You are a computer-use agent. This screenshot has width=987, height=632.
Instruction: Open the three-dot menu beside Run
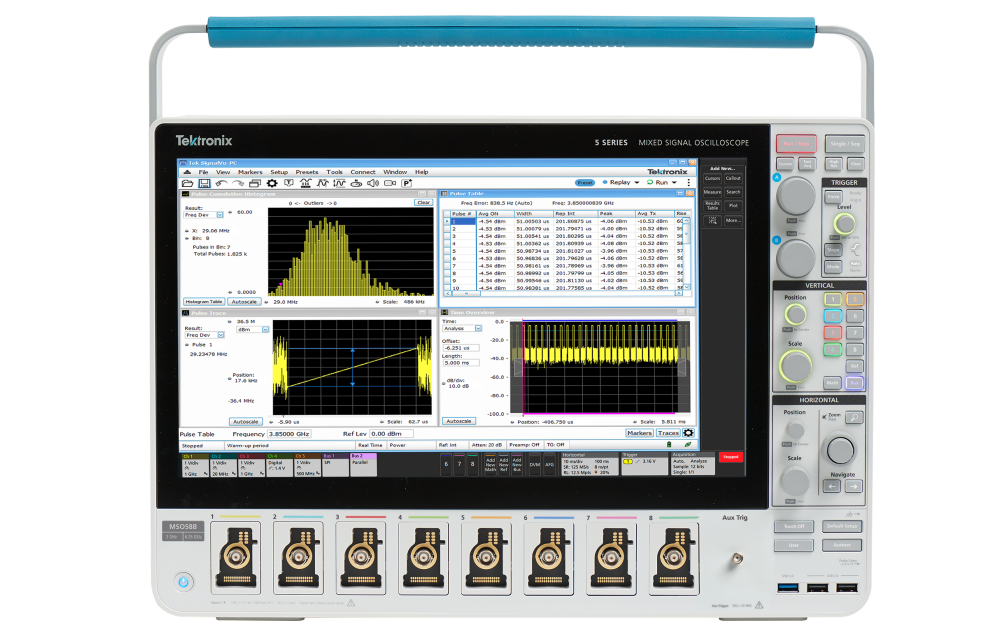pos(689,183)
